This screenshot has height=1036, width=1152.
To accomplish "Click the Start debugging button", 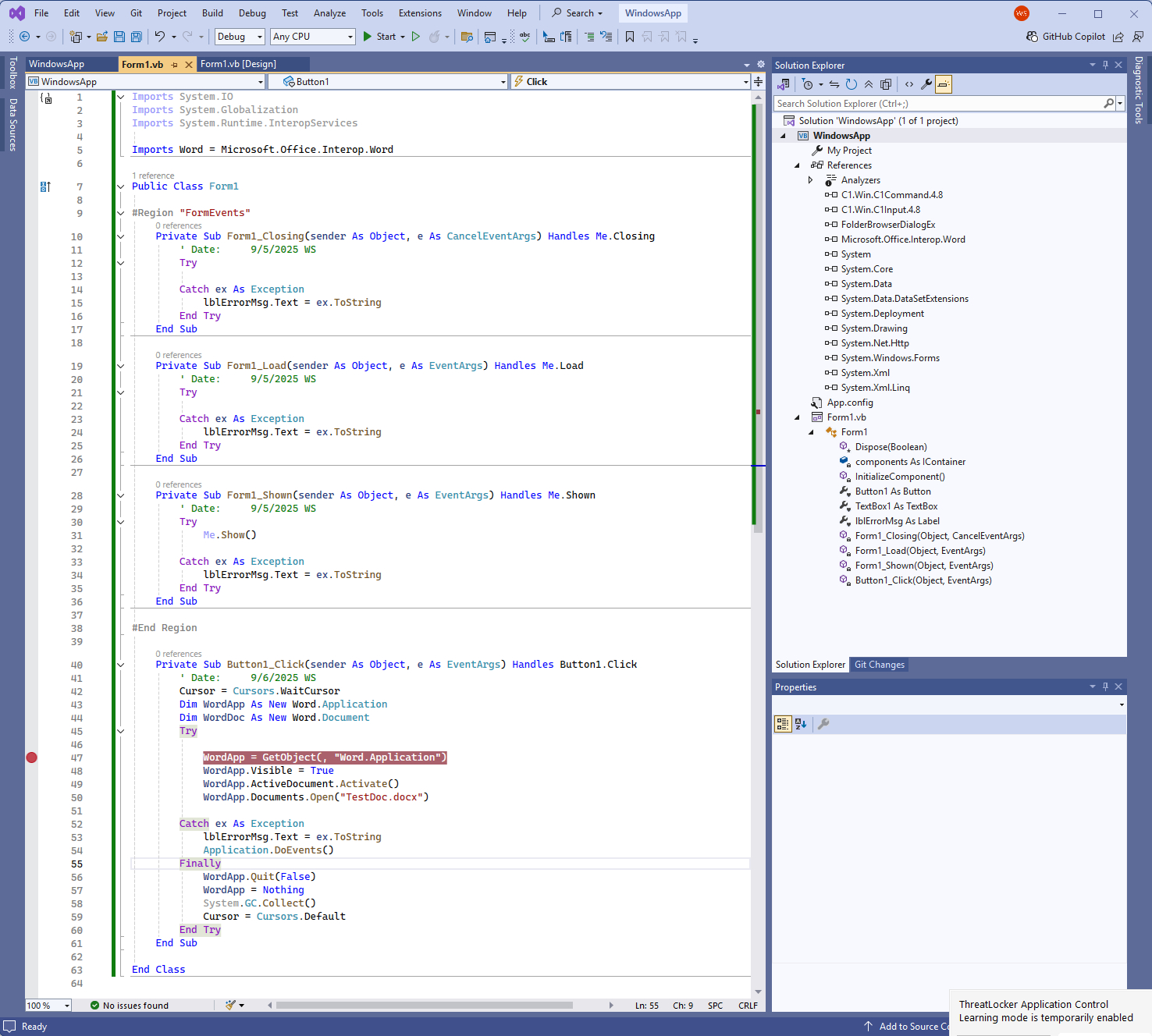I will pyautogui.click(x=379, y=37).
